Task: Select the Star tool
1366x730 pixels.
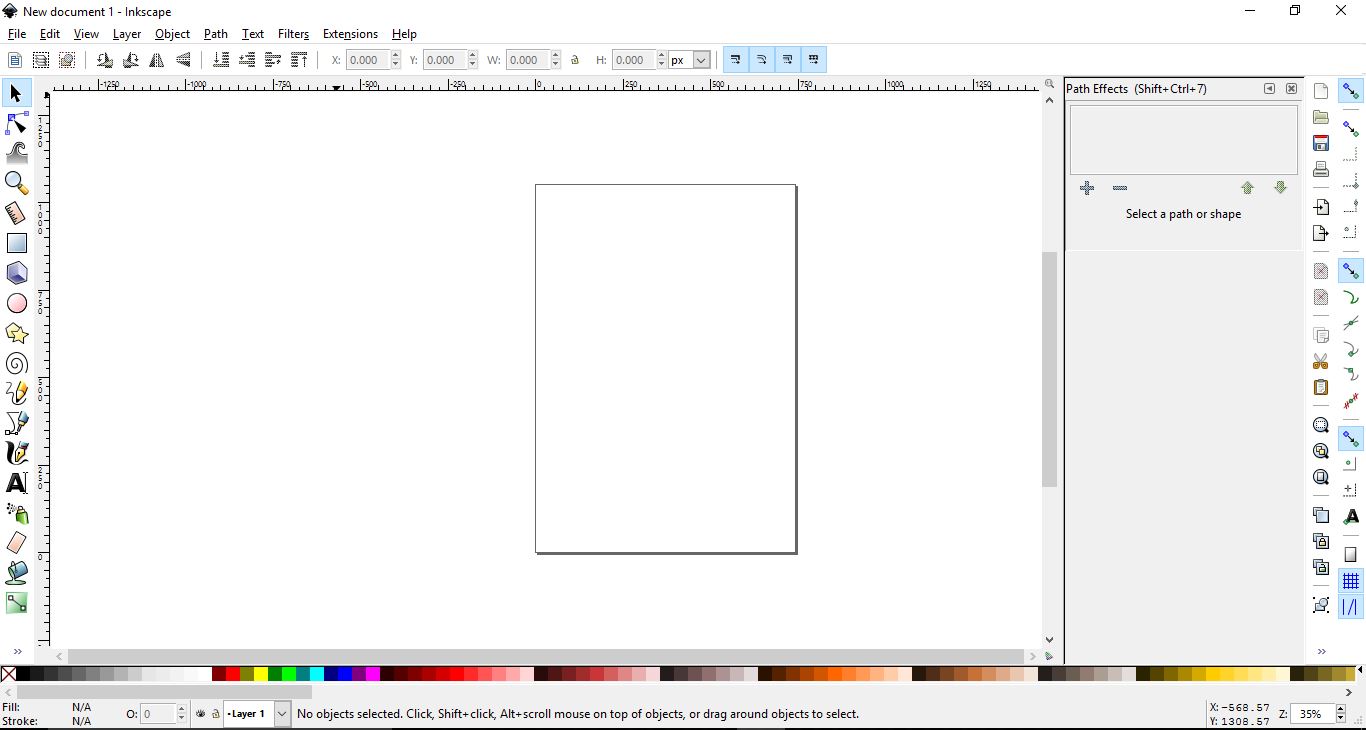Action: coord(17,333)
